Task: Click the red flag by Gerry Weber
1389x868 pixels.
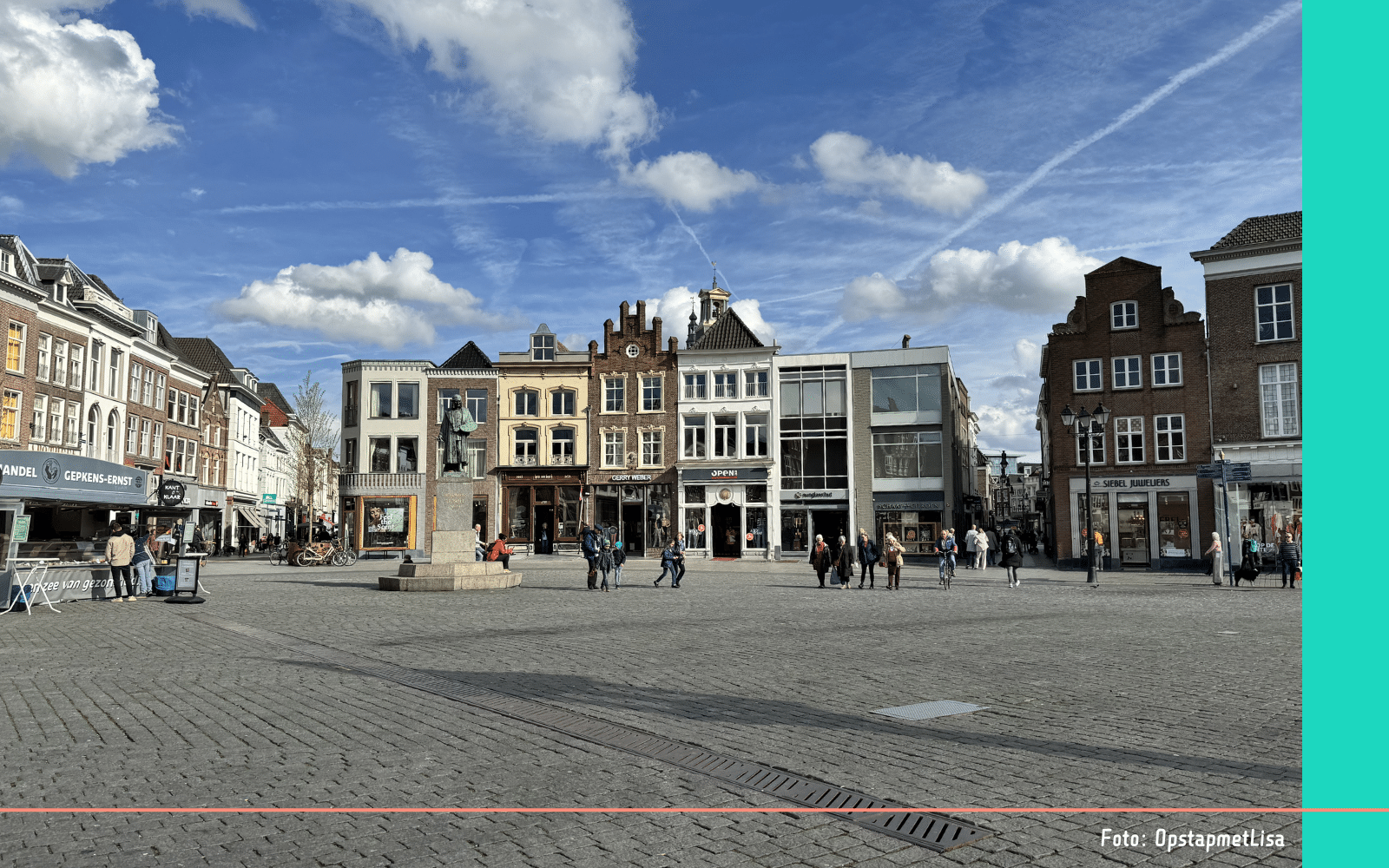Action: (x=582, y=495)
